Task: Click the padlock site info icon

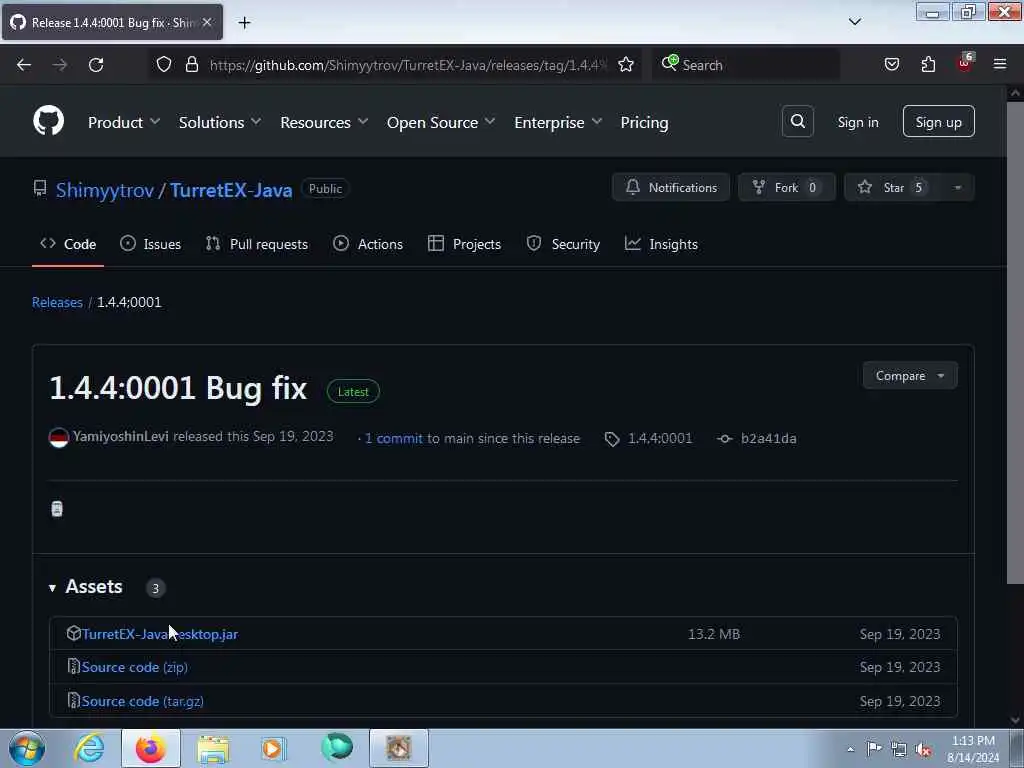Action: point(191,64)
